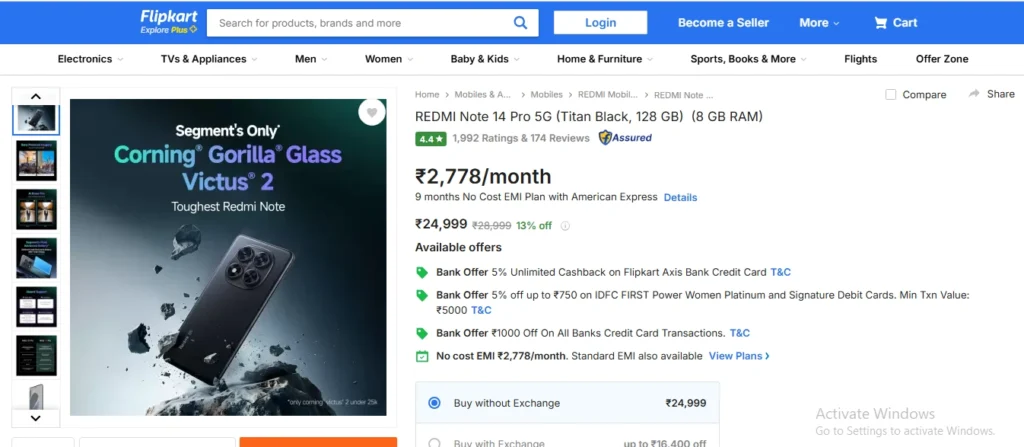The height and width of the screenshot is (447, 1024).
Task: Open the Flights menu item
Action: pyautogui.click(x=860, y=59)
